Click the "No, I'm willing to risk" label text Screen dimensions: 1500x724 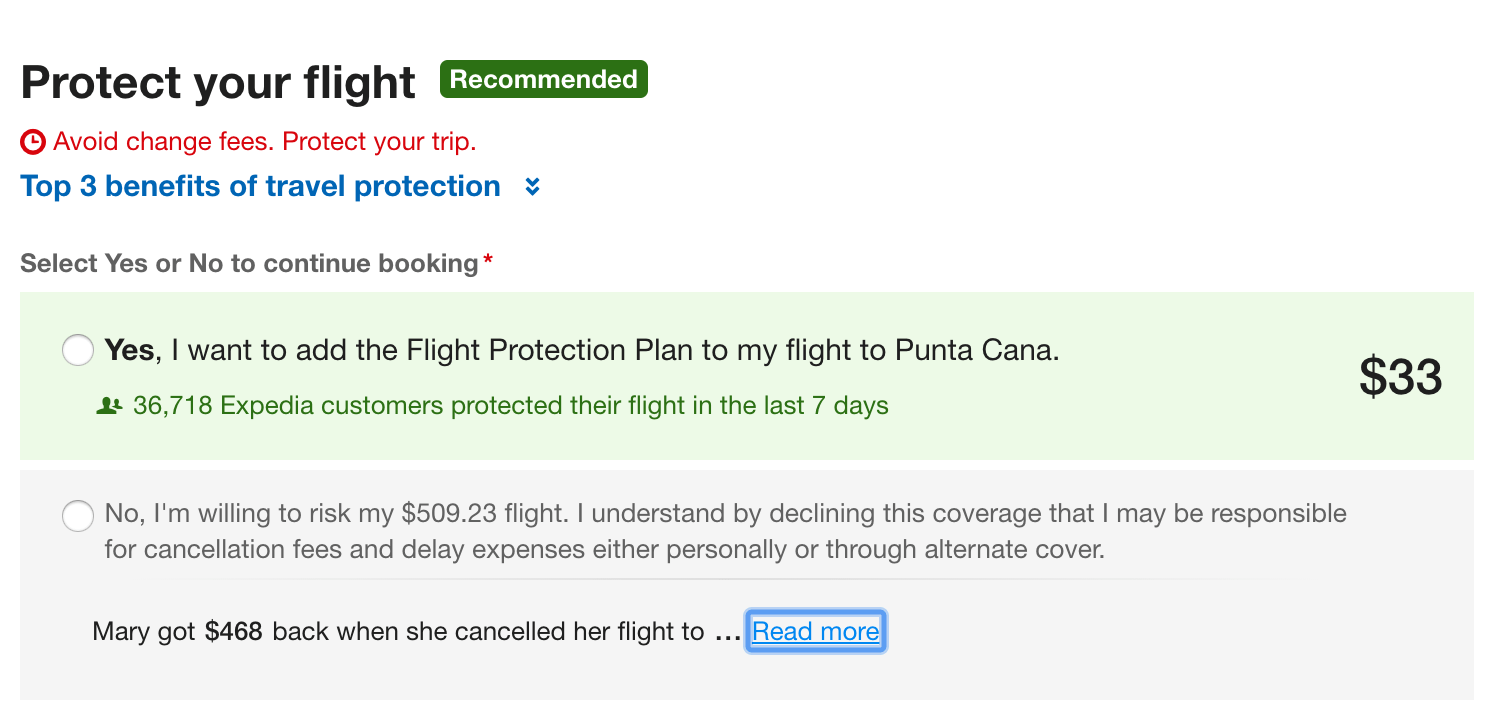(x=725, y=514)
